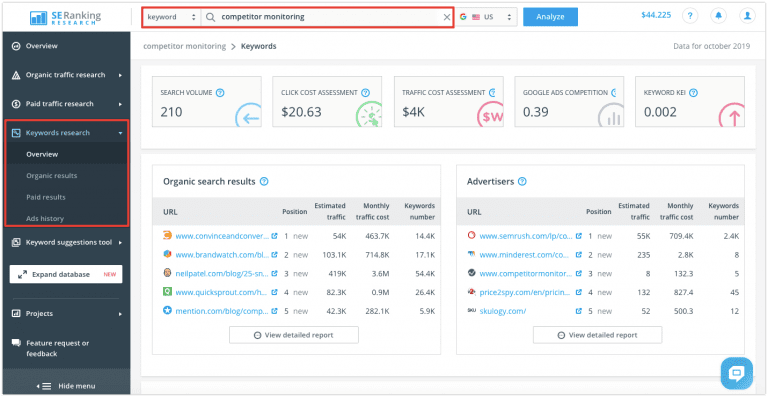Open external link icon for neilpatel.com row
Image resolution: width=768 pixels, height=397 pixels.
tap(274, 273)
